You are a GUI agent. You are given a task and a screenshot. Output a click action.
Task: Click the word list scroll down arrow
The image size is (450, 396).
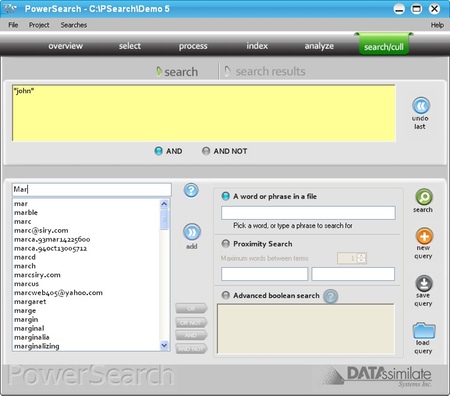(164, 345)
